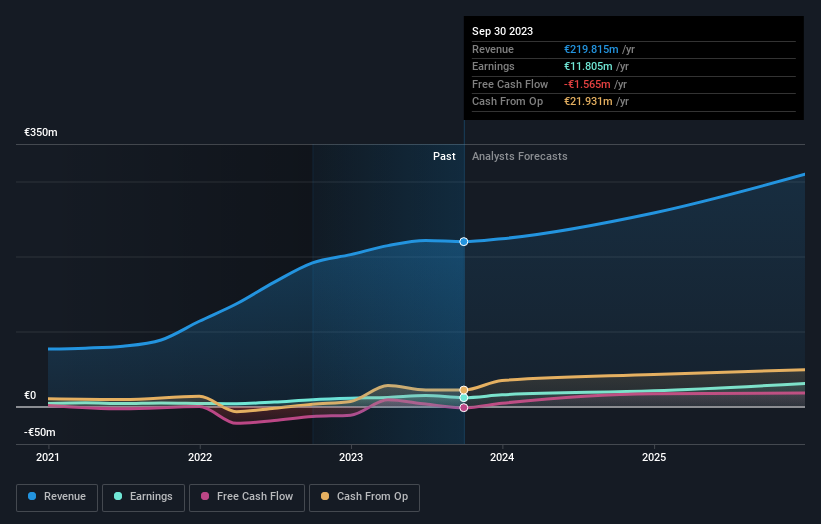Click the €11.805m earnings value
Screen dimensions: 821x524
pos(588,66)
